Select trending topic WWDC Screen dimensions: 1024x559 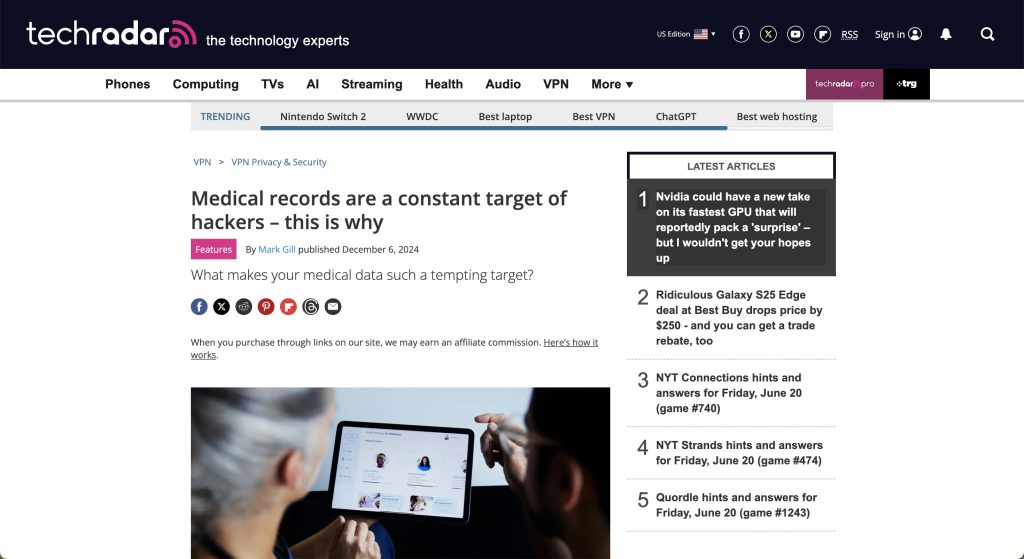tap(422, 116)
